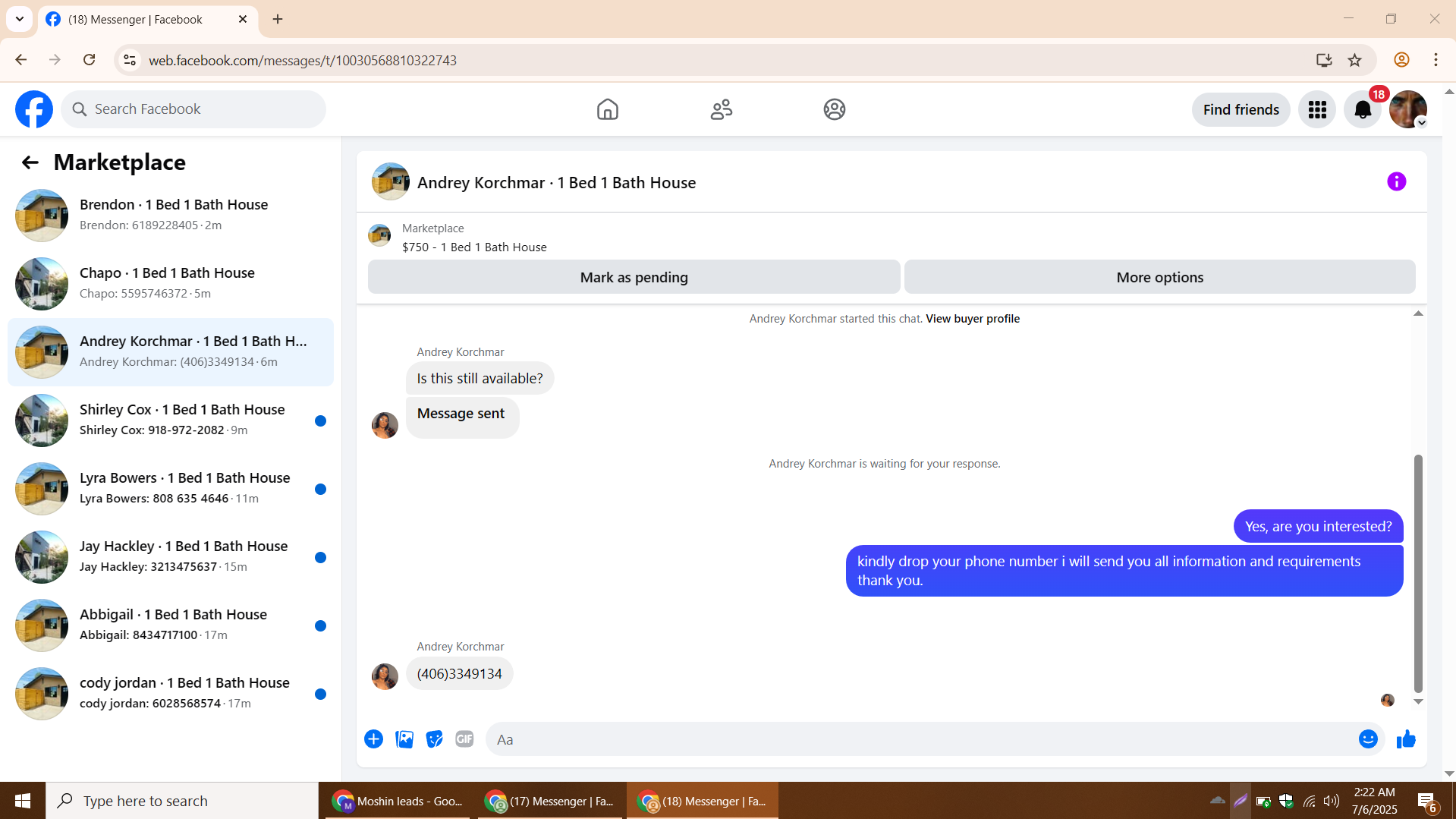Image resolution: width=1456 pixels, height=819 pixels.
Task: Click Andrey Korchmar avatar beside phone number
Action: pyautogui.click(x=385, y=676)
